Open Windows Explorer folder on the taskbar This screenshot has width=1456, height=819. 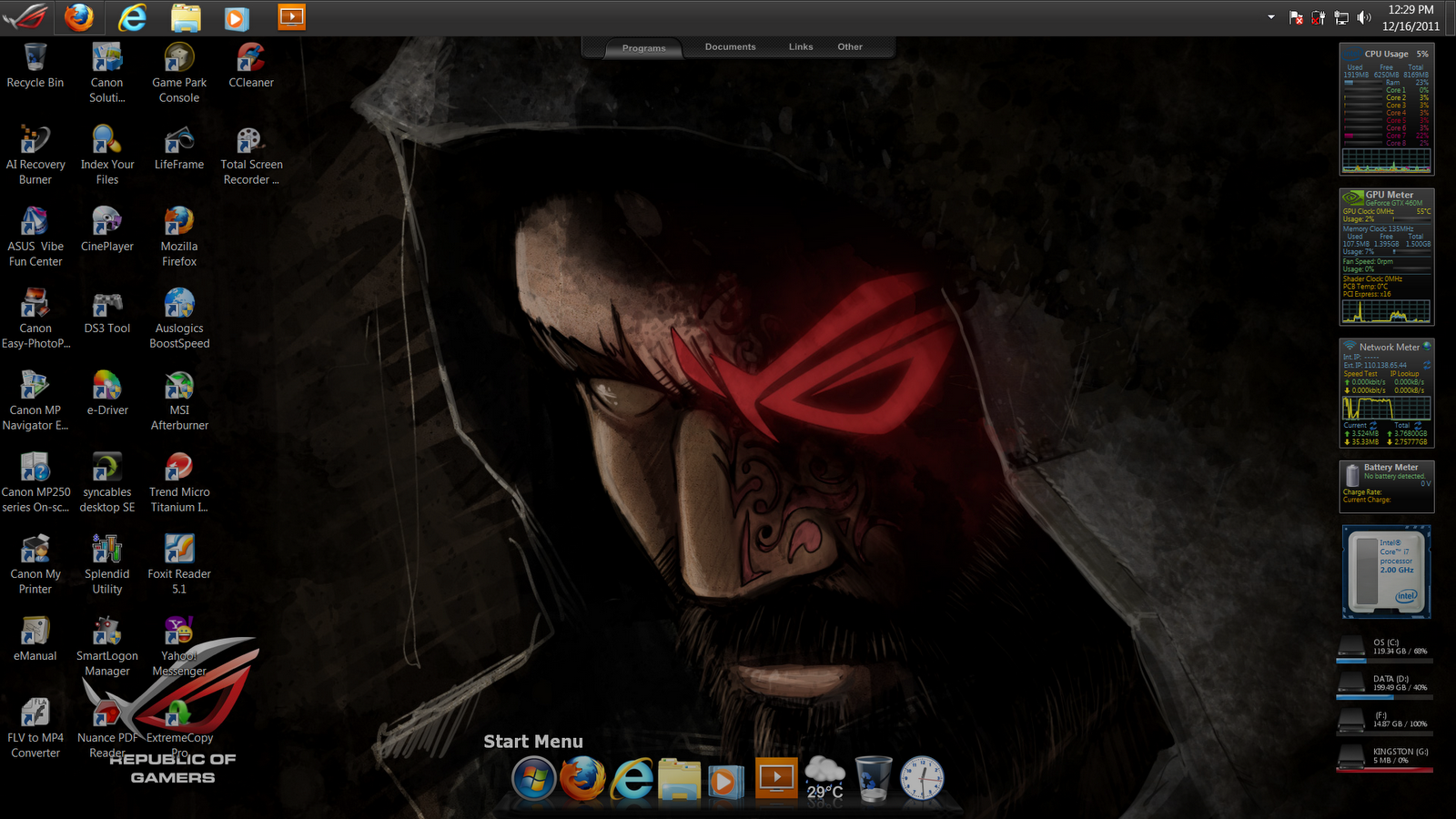[x=186, y=17]
